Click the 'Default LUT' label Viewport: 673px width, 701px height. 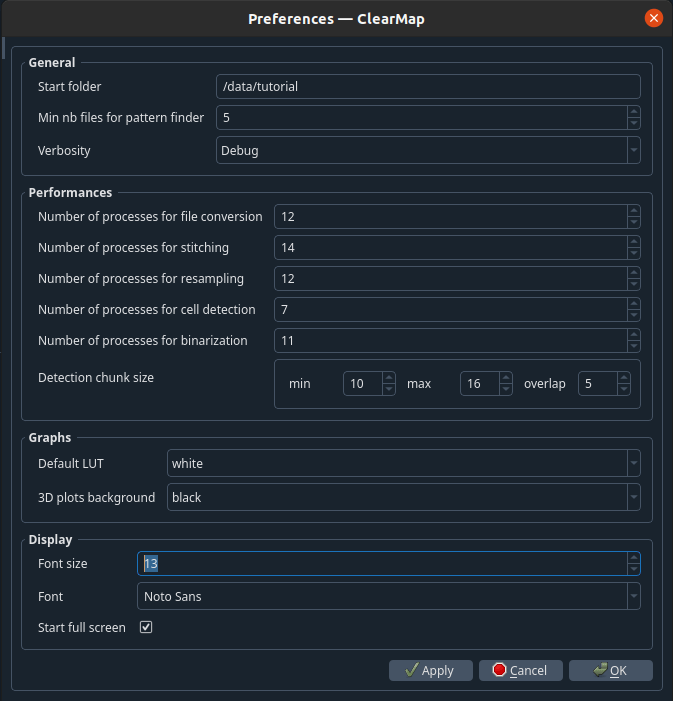pyautogui.click(x=71, y=464)
